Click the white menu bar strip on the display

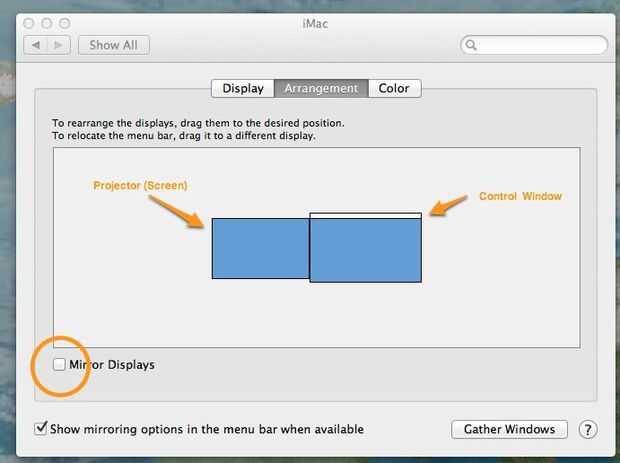pyautogui.click(x=365, y=215)
